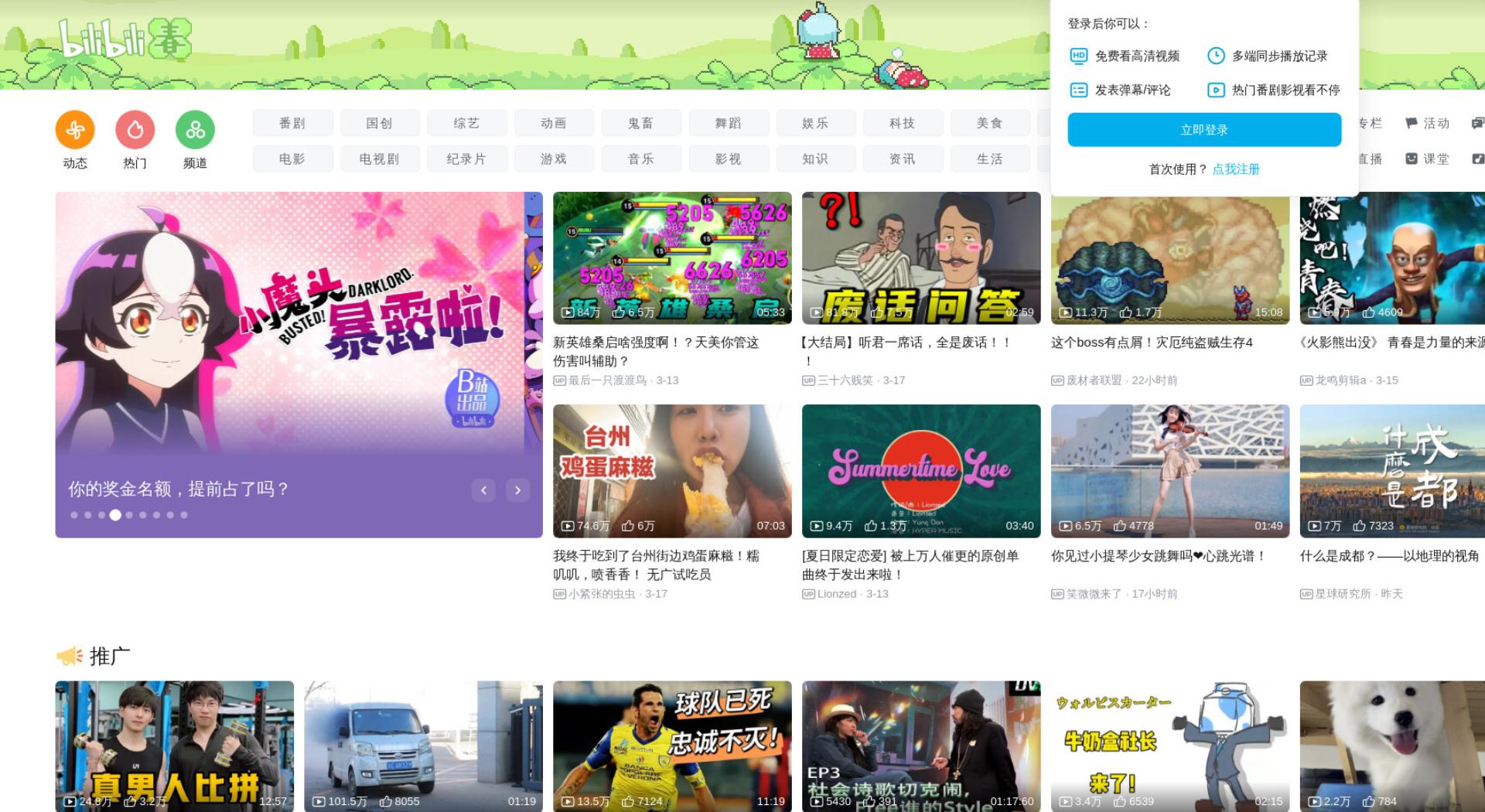
Task: Open the 电影 category
Action: click(x=292, y=159)
